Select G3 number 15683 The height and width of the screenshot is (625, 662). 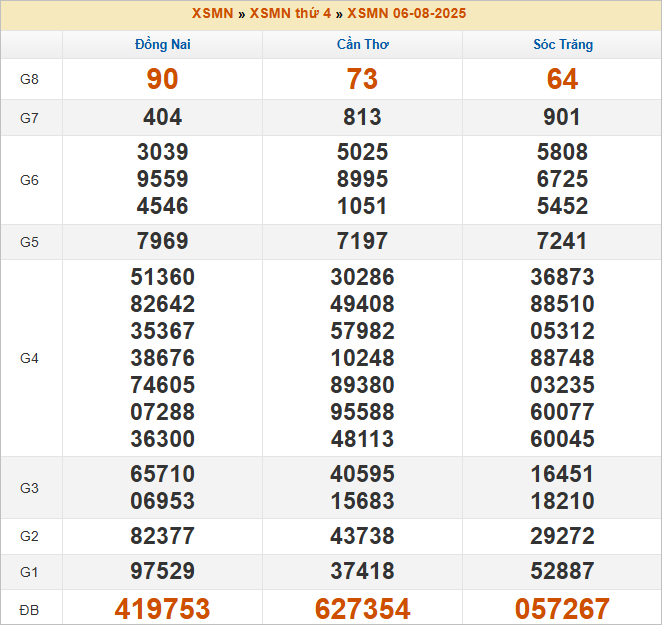(x=362, y=501)
